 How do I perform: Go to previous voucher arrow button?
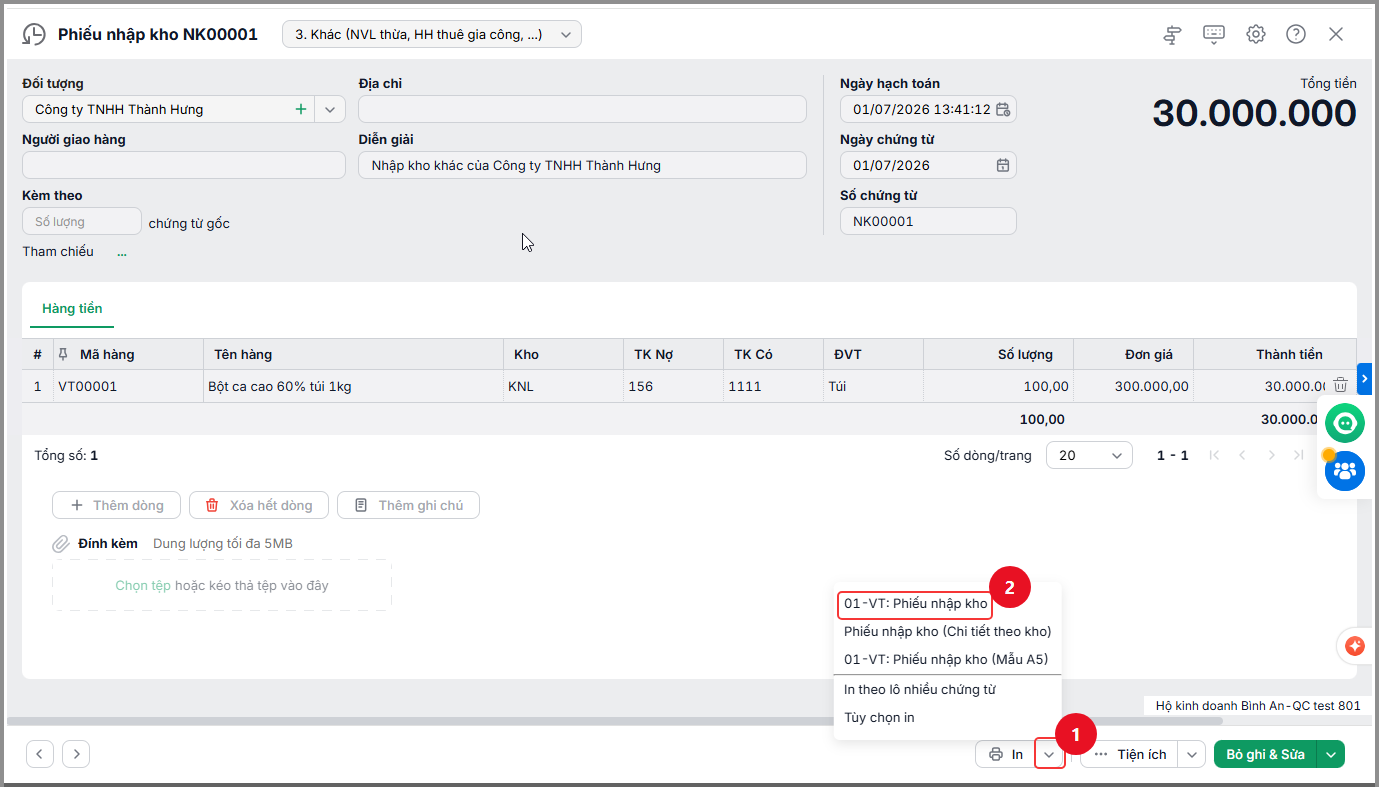coord(39,754)
